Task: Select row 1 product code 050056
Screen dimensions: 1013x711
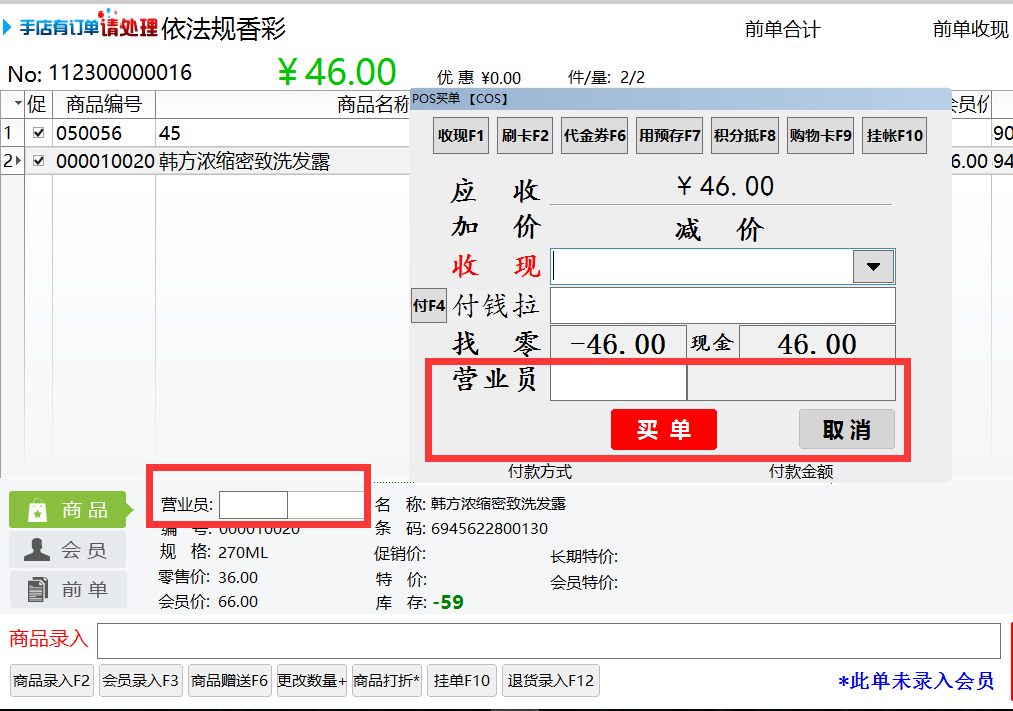Action: (89, 133)
